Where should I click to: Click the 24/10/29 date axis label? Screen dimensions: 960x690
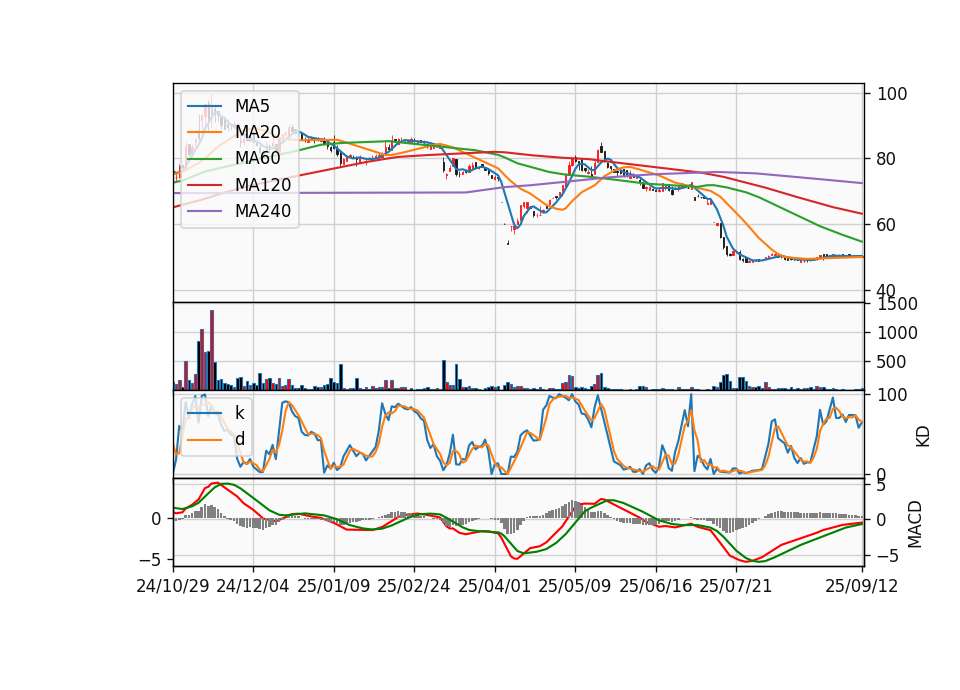pos(173,586)
